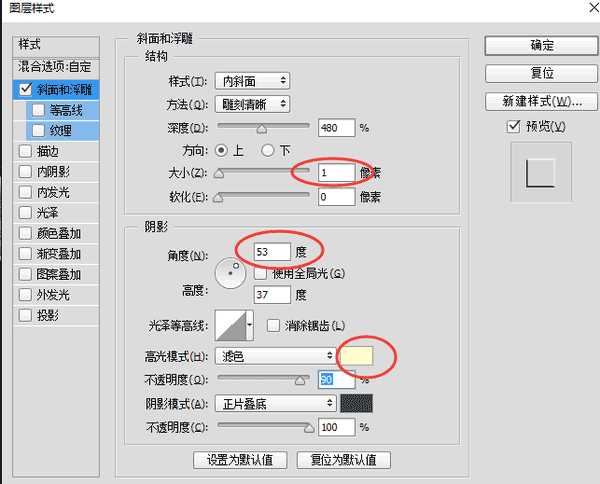Viewport: 600px width, 484px height.
Task: Click the dark shadow color swatch
Action: (x=356, y=404)
